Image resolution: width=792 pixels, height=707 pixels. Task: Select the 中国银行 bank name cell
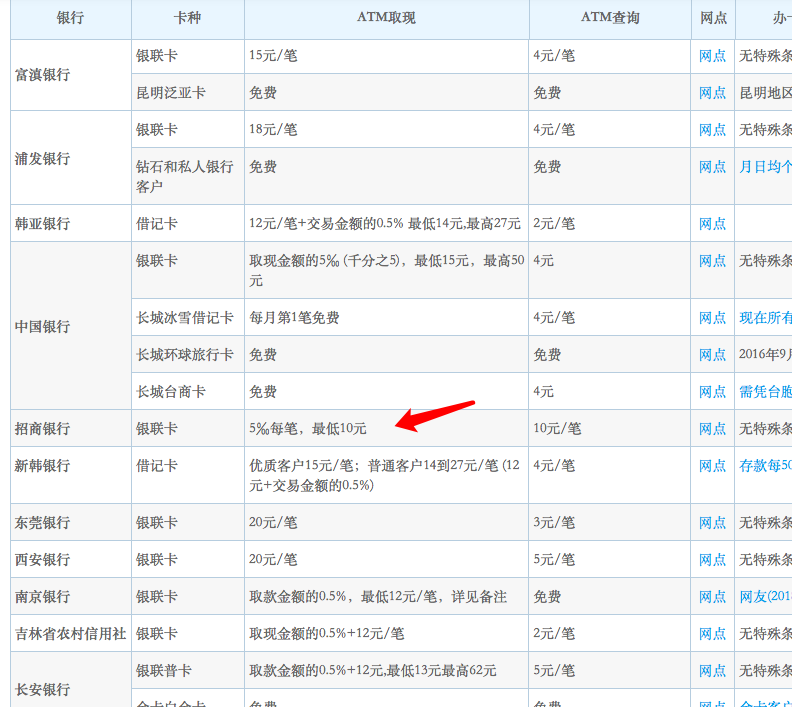click(43, 327)
